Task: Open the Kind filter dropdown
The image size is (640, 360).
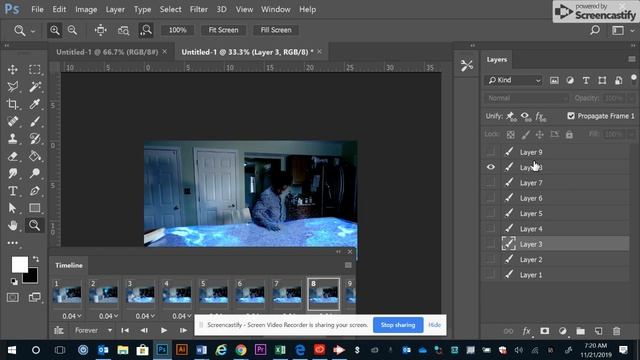Action: [514, 80]
